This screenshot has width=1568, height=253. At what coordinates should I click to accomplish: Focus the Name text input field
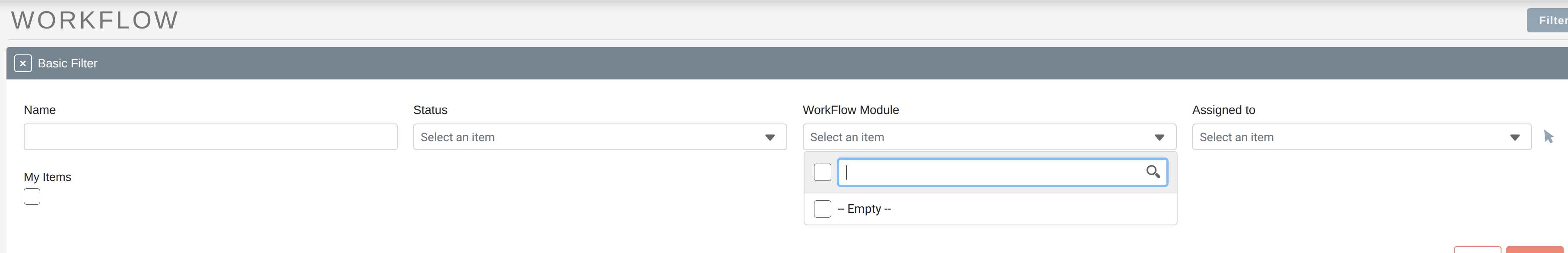click(210, 137)
